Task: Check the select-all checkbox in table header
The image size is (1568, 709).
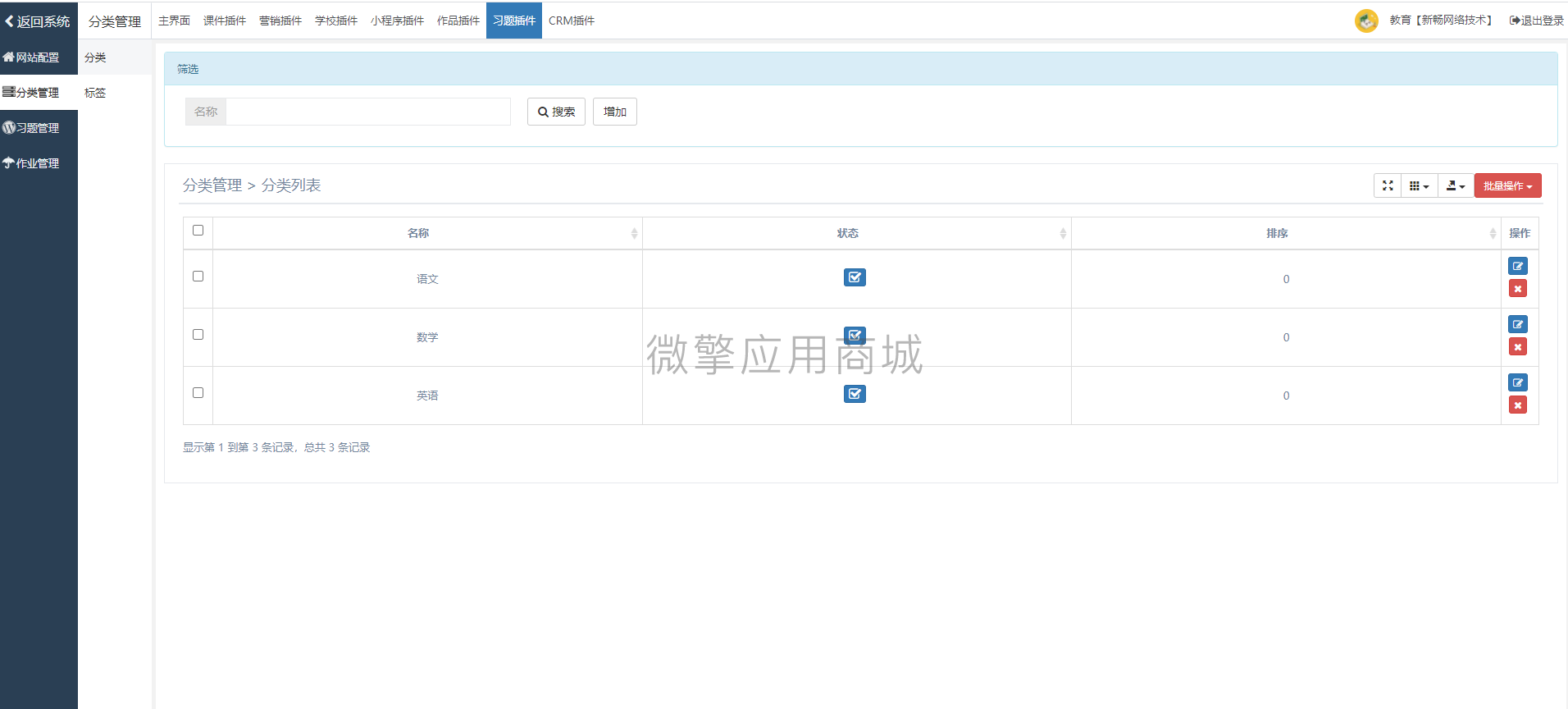Action: 198,231
